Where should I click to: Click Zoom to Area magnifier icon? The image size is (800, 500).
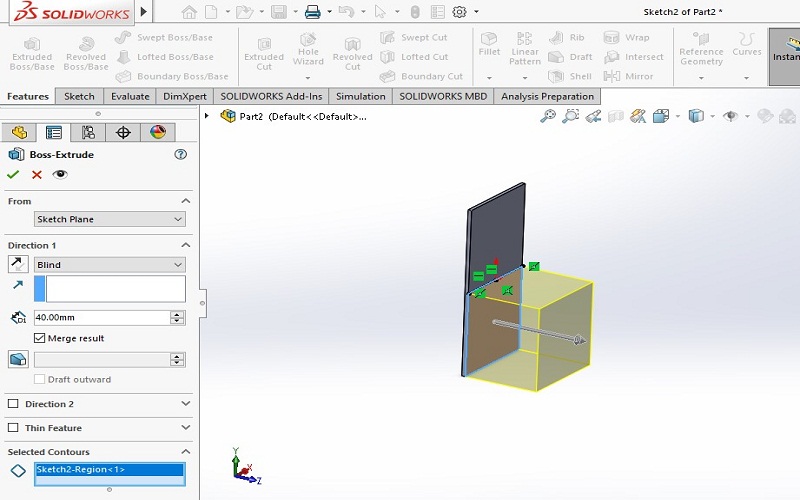tap(570, 116)
